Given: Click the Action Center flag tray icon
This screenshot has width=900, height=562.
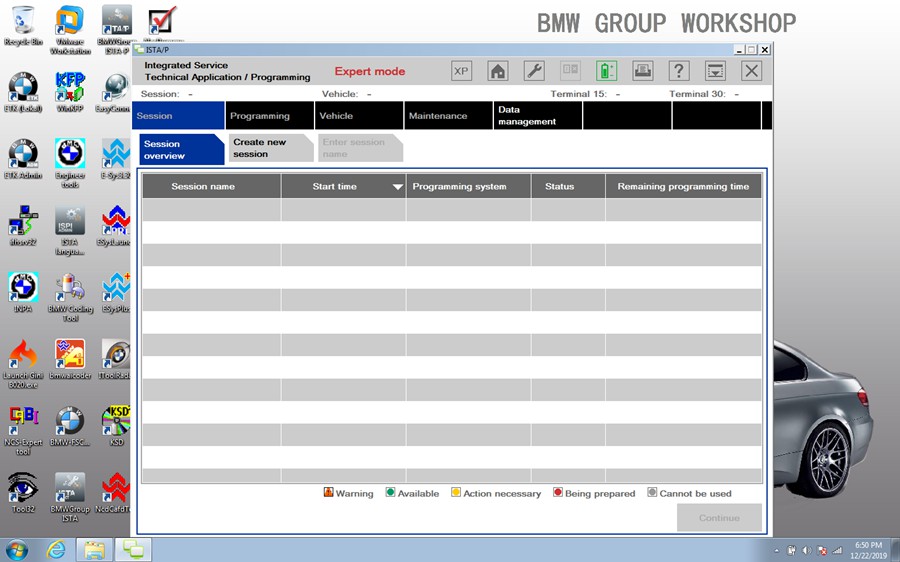Looking at the screenshot, I should click(821, 550).
